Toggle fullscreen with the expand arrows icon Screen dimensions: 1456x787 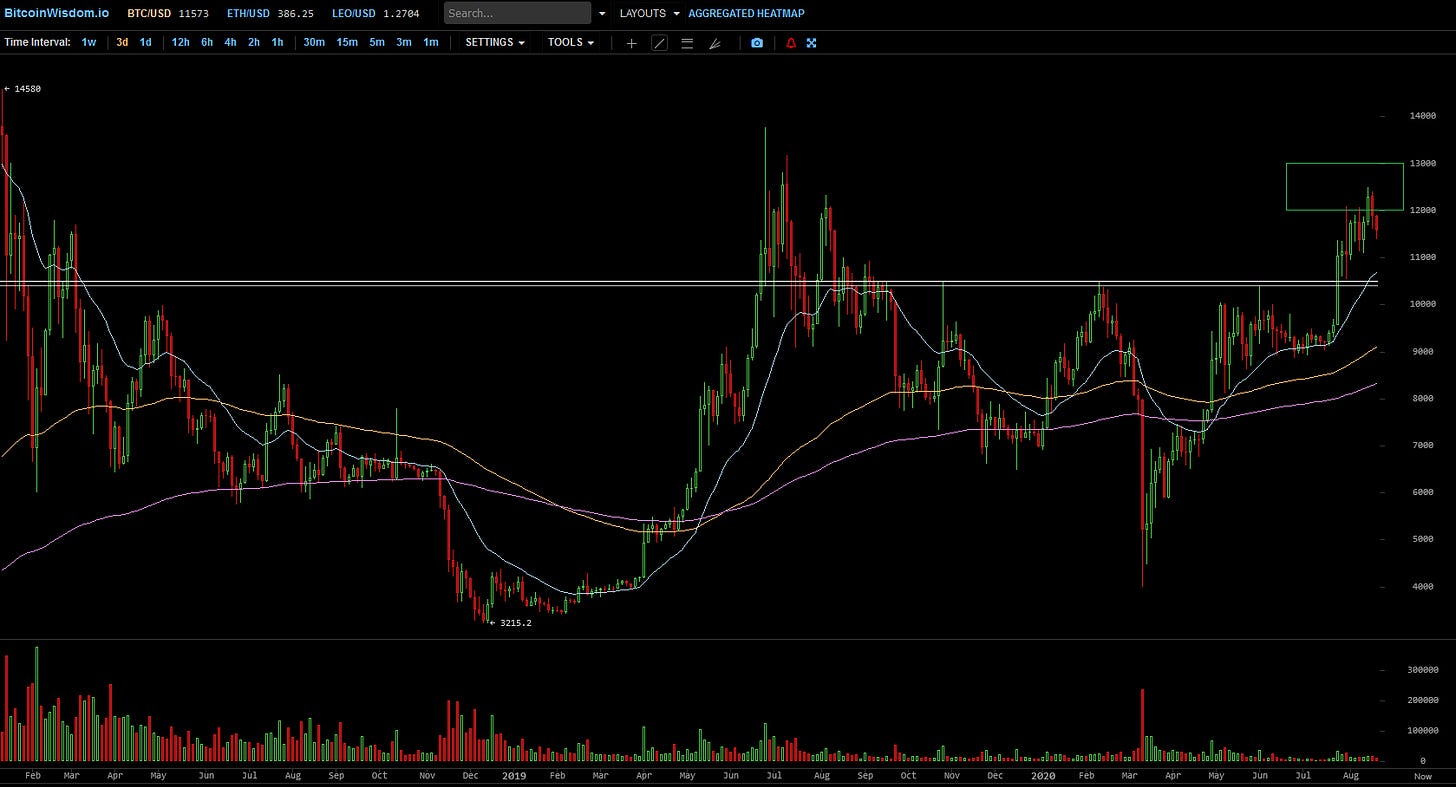(x=812, y=43)
